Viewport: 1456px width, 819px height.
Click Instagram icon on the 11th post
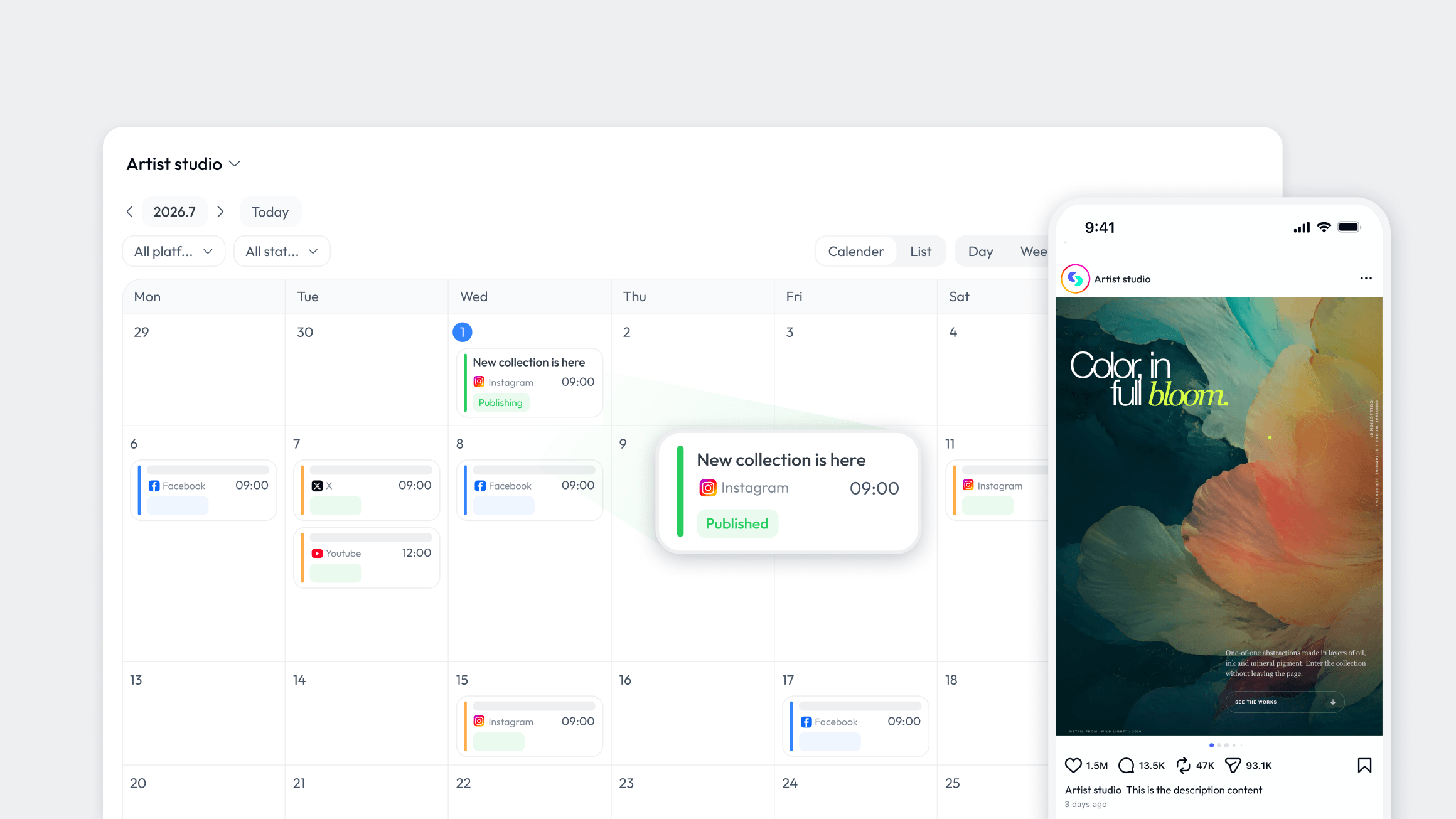click(x=968, y=485)
